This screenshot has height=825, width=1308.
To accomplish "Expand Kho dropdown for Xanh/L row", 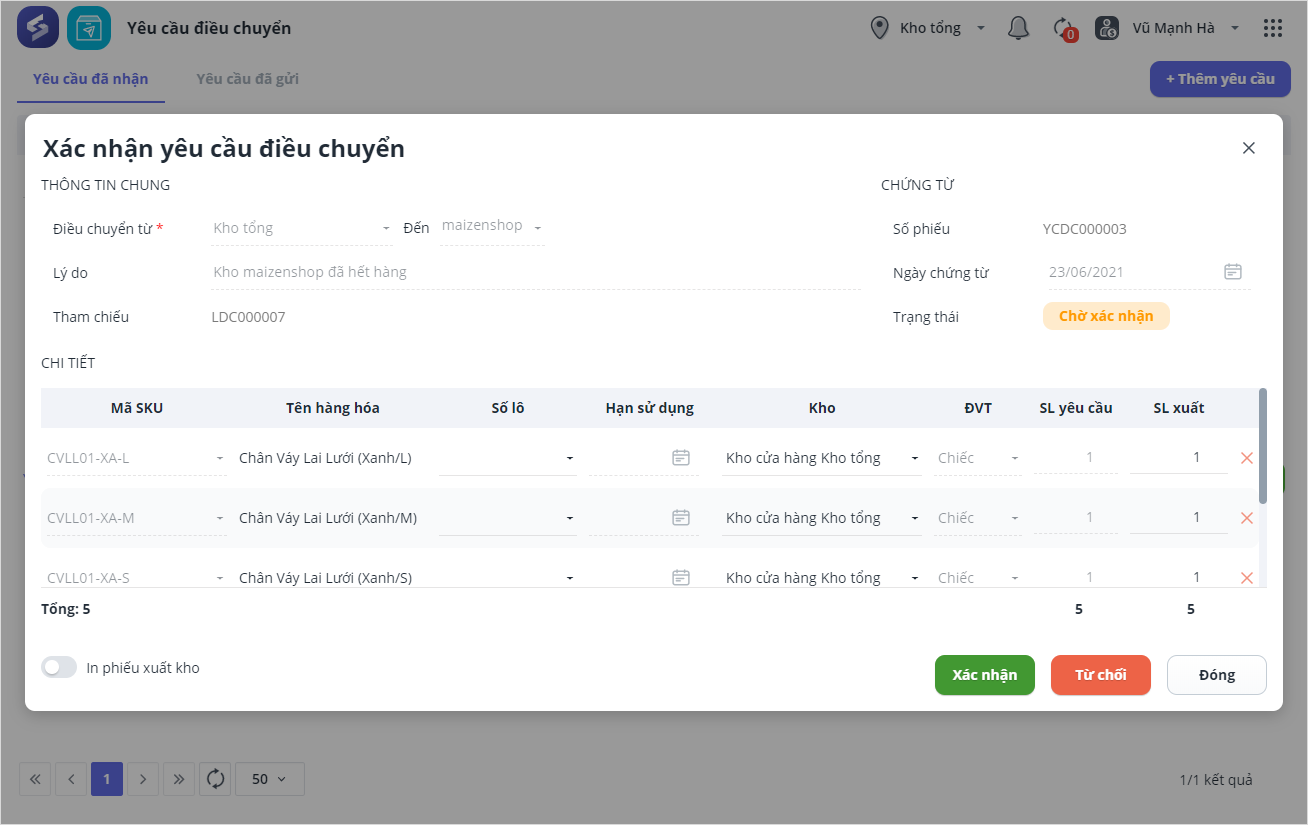I will click(915, 459).
